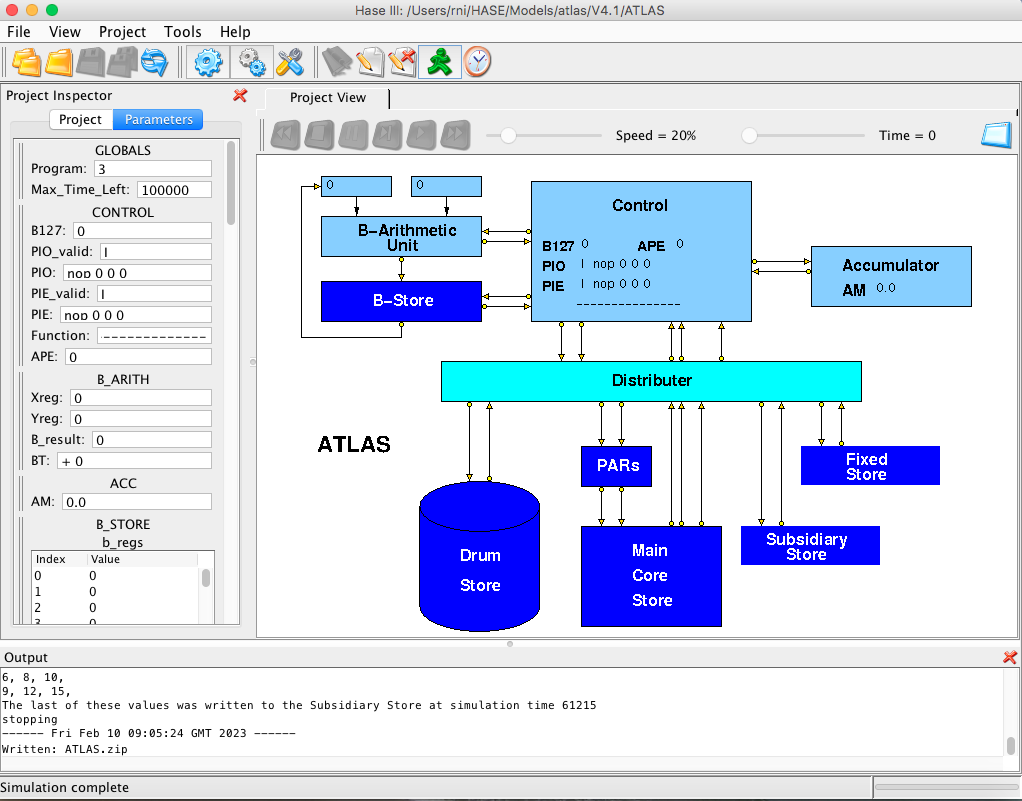
Task: Click the rewind playback button
Action: (285, 135)
